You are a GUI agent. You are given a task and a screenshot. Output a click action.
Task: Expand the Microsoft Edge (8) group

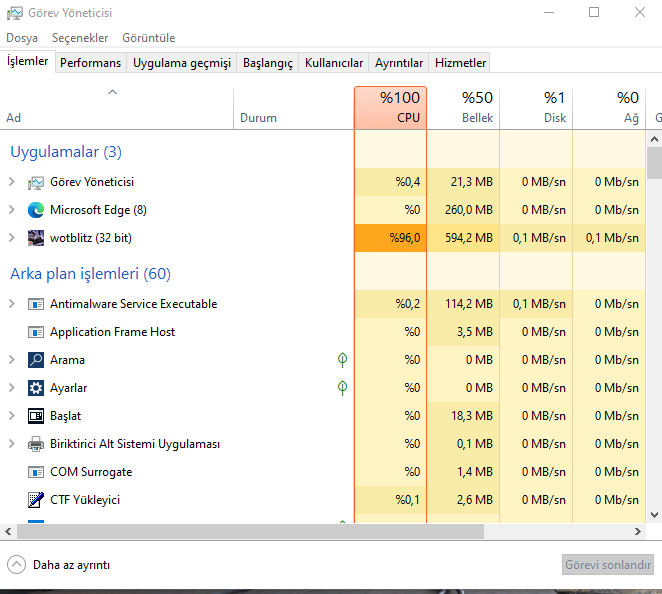[x=12, y=210]
